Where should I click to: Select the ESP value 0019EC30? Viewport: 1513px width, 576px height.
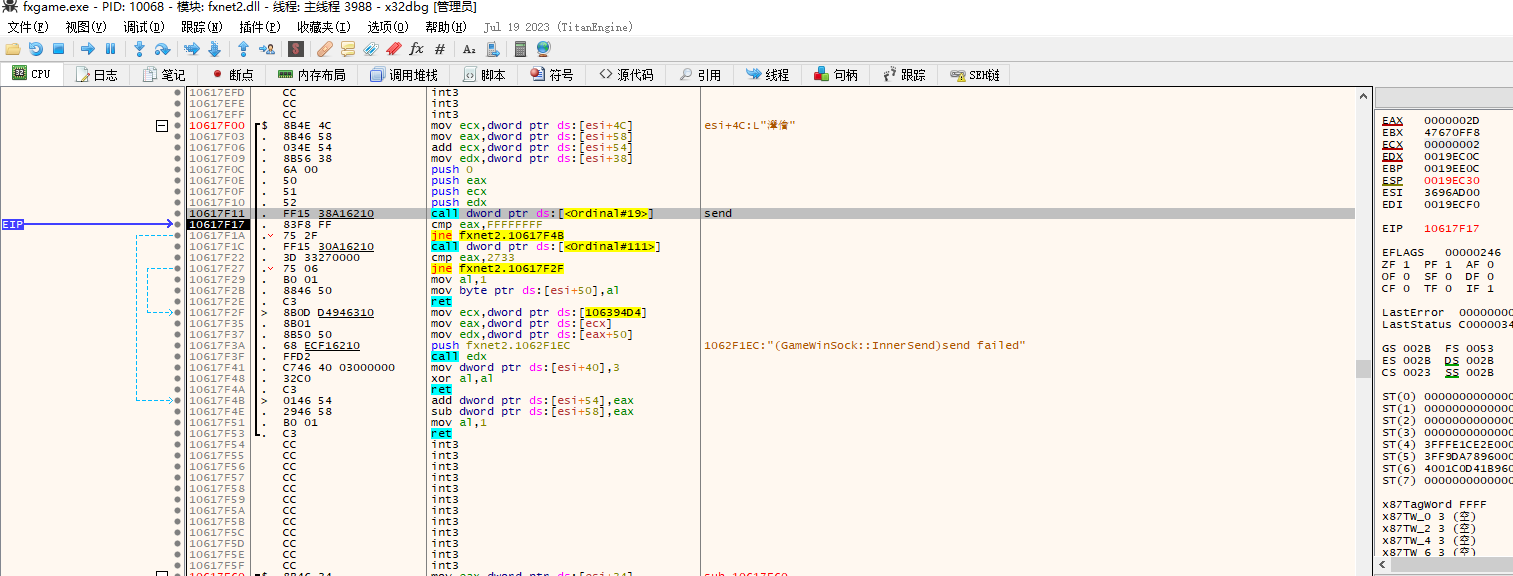coord(1451,180)
